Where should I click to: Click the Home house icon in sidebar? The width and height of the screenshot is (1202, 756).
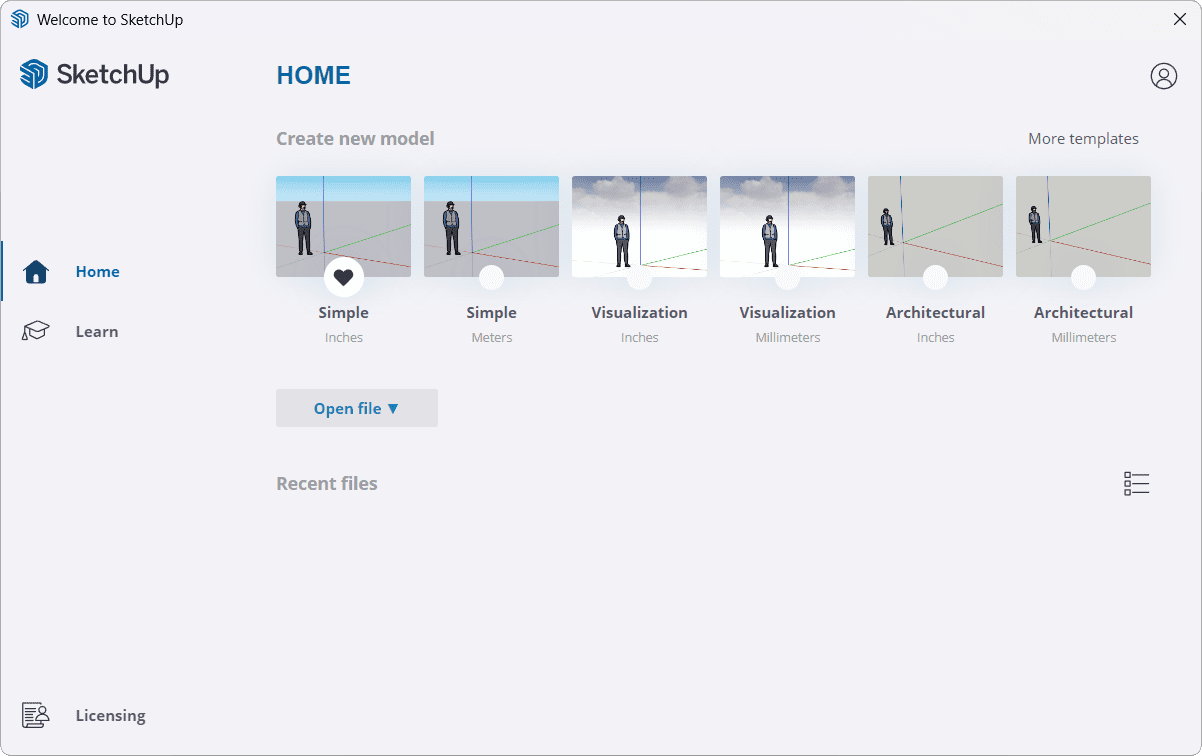pyautogui.click(x=36, y=272)
